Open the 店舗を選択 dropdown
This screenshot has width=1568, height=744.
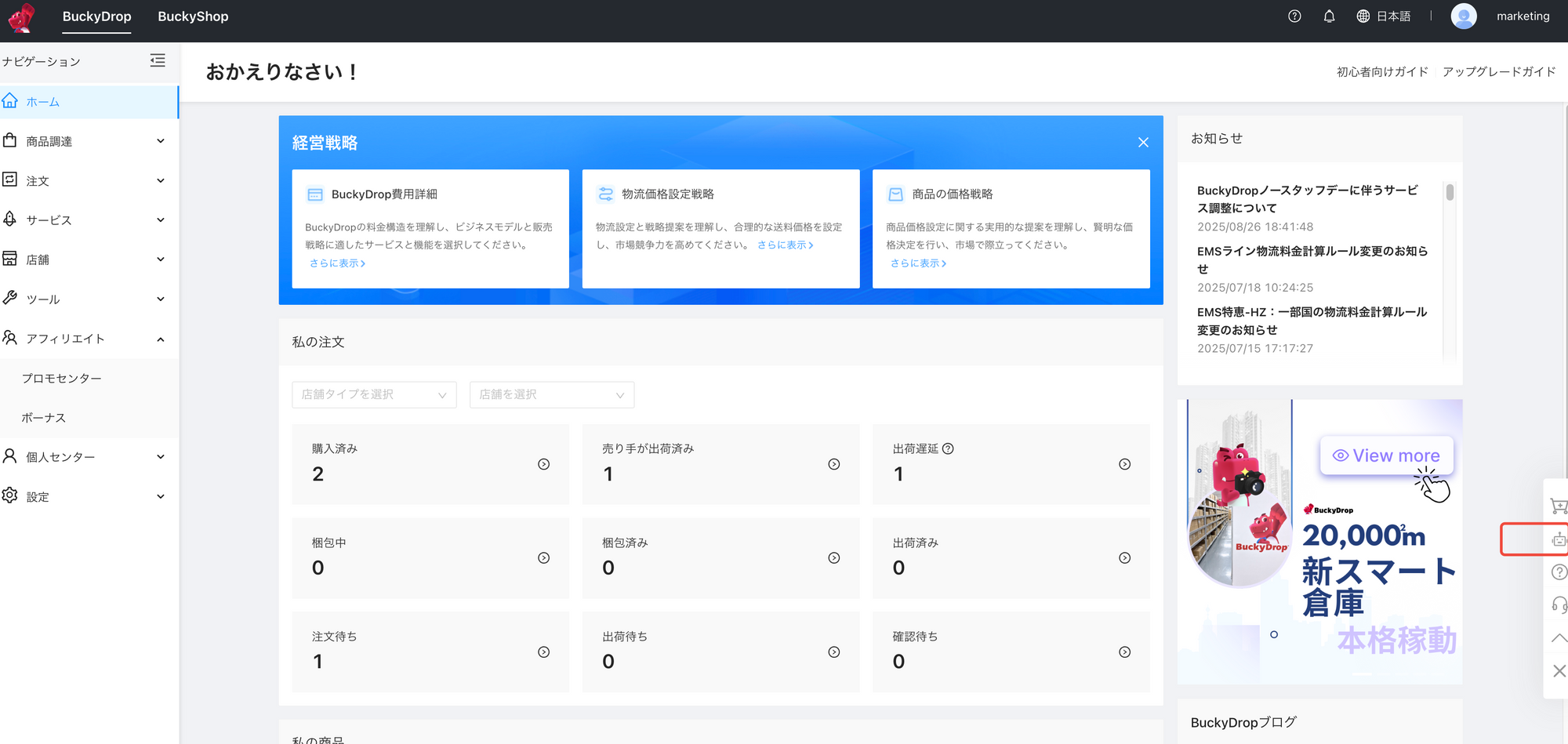pos(552,394)
